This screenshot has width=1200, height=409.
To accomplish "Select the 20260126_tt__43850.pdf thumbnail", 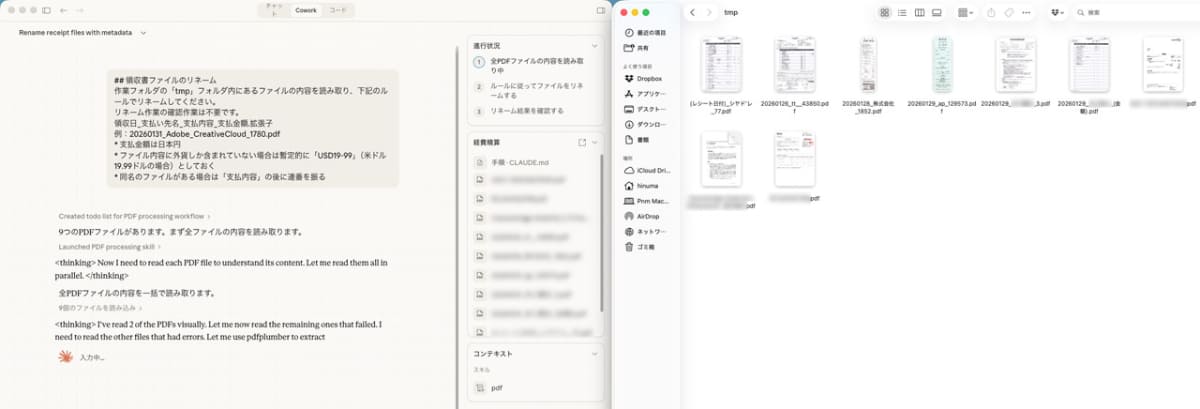I will point(793,65).
